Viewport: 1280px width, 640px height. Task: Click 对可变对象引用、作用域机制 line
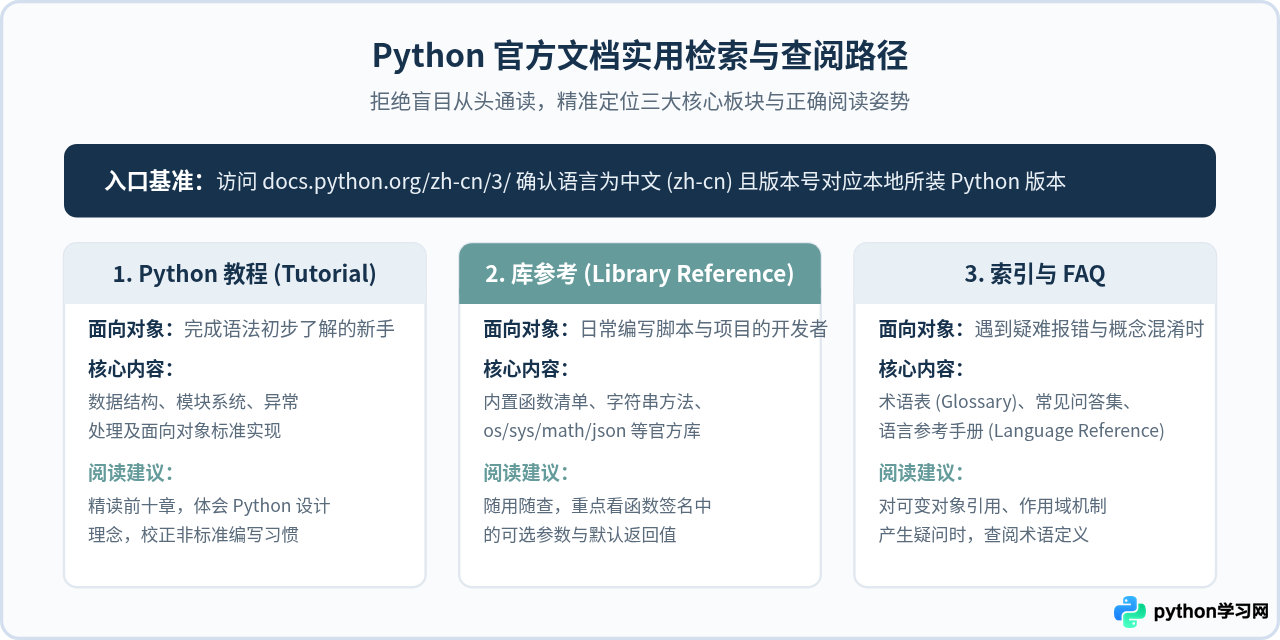click(x=993, y=506)
